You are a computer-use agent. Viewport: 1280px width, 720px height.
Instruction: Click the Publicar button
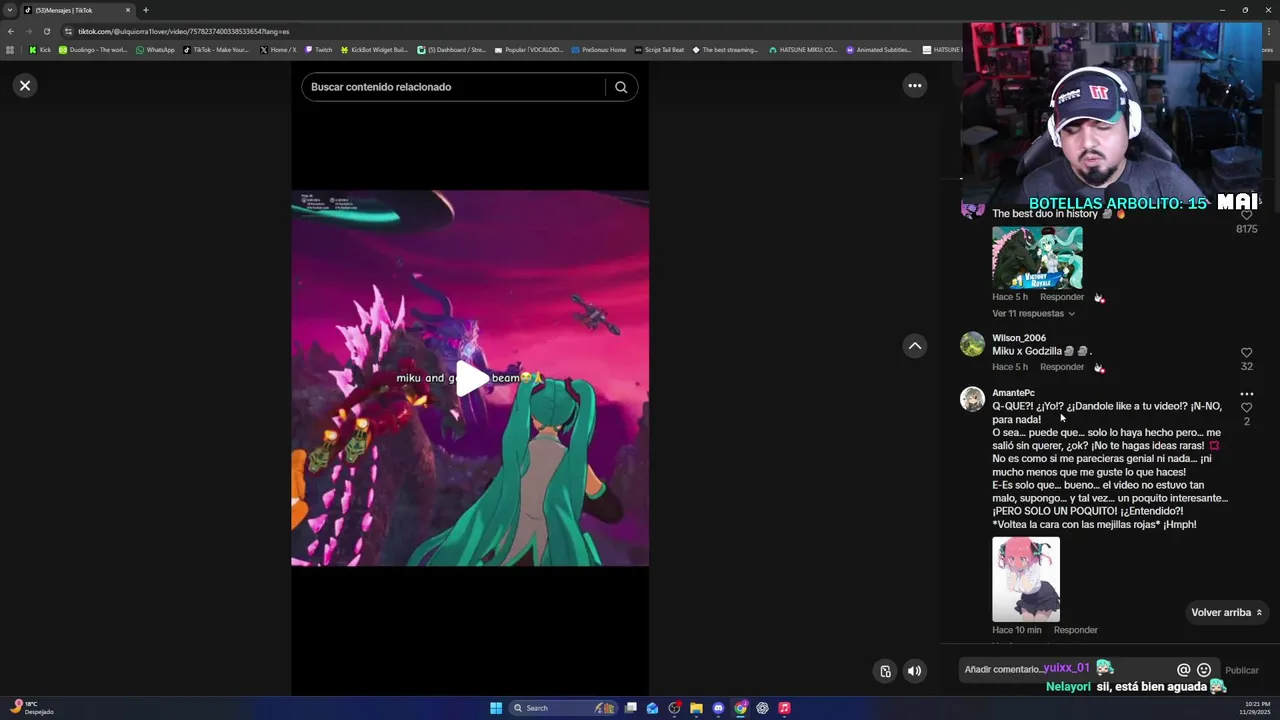tap(1242, 670)
